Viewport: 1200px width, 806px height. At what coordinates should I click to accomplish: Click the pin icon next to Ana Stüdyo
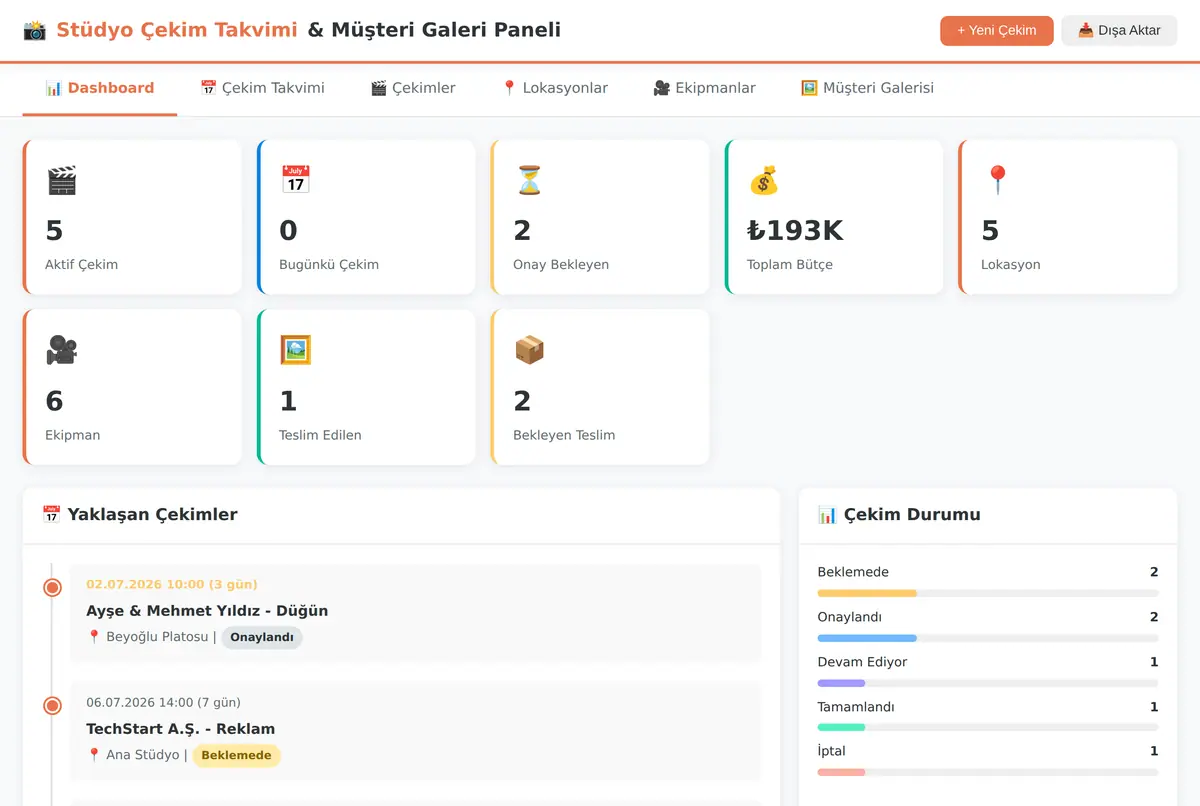pyautogui.click(x=94, y=755)
